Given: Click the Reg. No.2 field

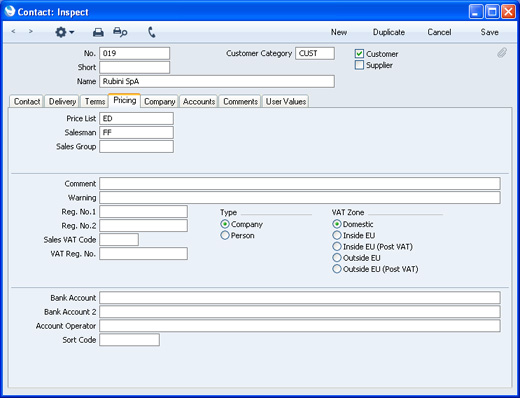Looking at the screenshot, I should 143,226.
